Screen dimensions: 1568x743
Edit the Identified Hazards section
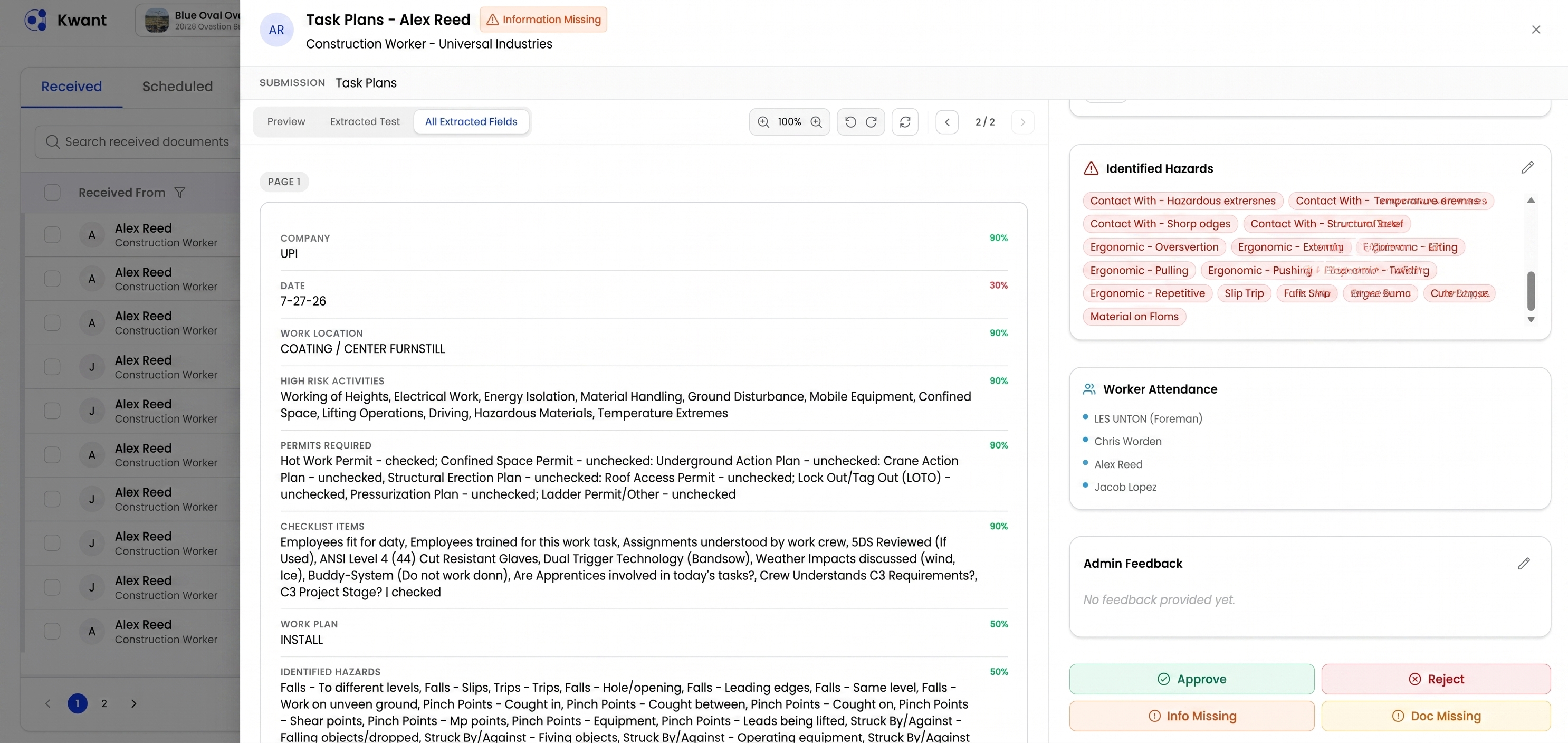click(1527, 167)
